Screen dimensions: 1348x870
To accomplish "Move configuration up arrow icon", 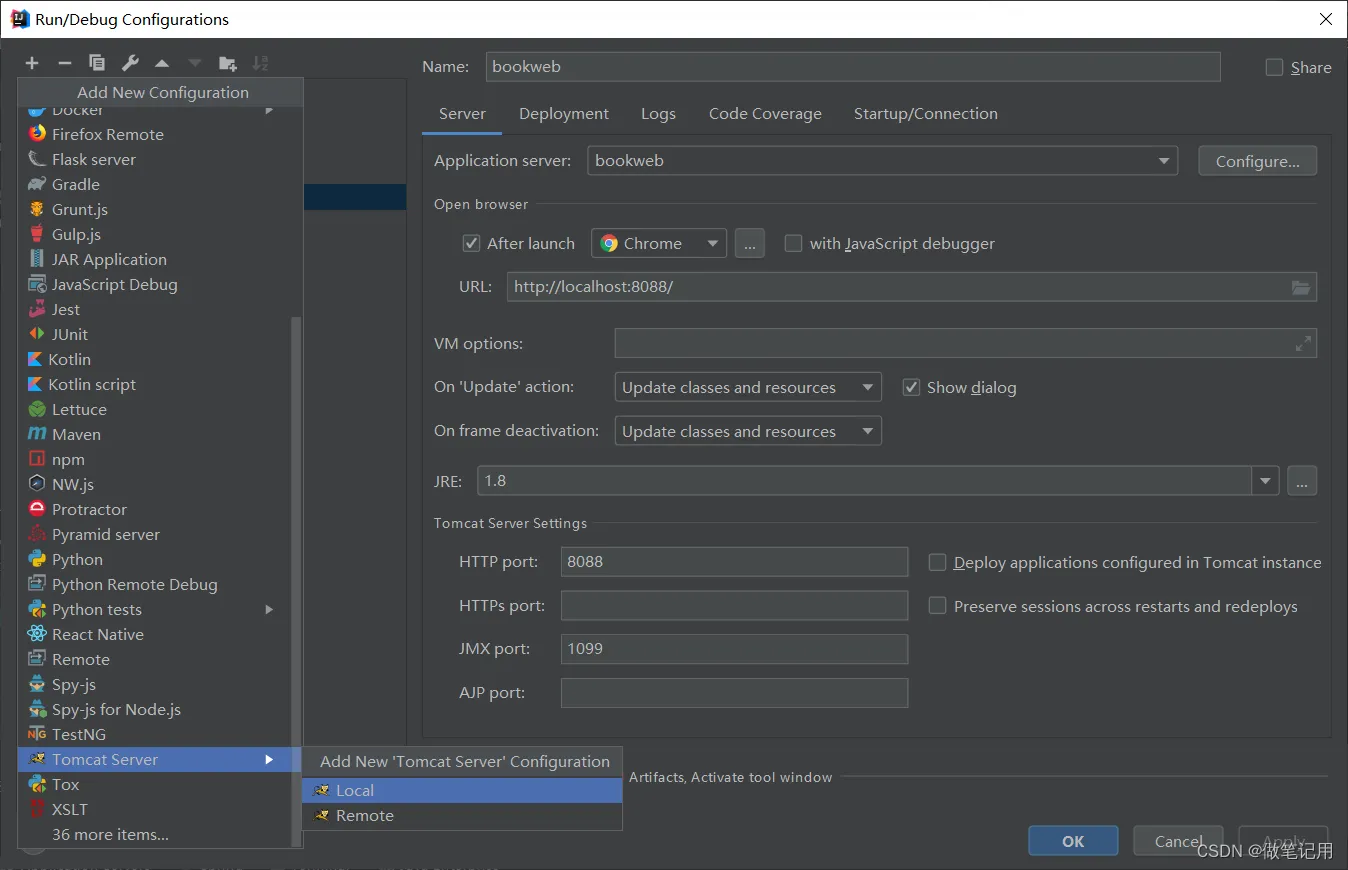I will 162,63.
